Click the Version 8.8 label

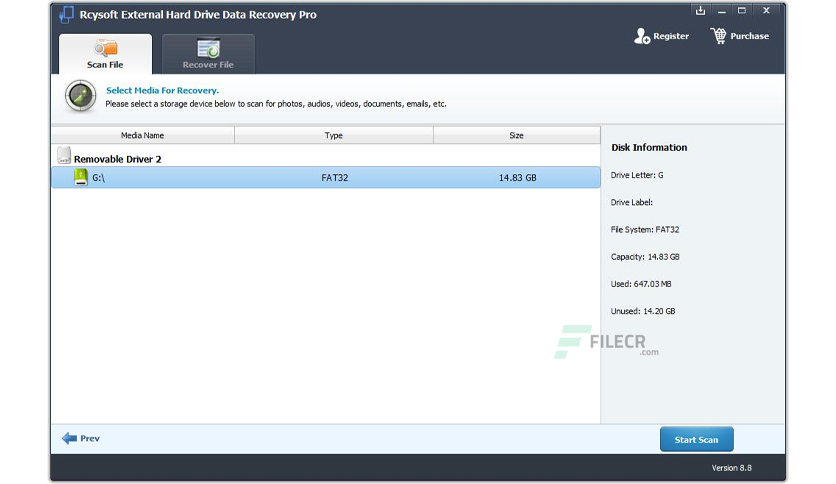[x=732, y=468]
